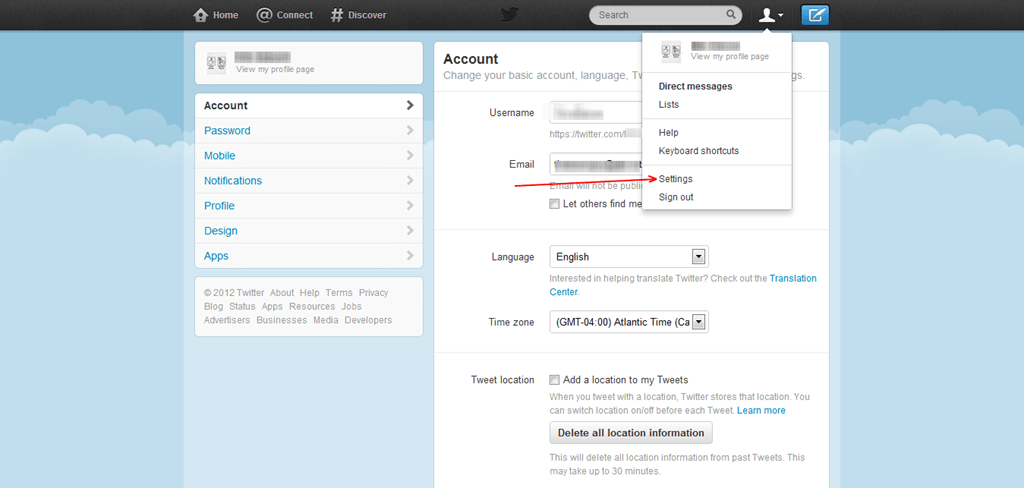
Task: Toggle Let others find me checkbox
Action: (x=554, y=204)
